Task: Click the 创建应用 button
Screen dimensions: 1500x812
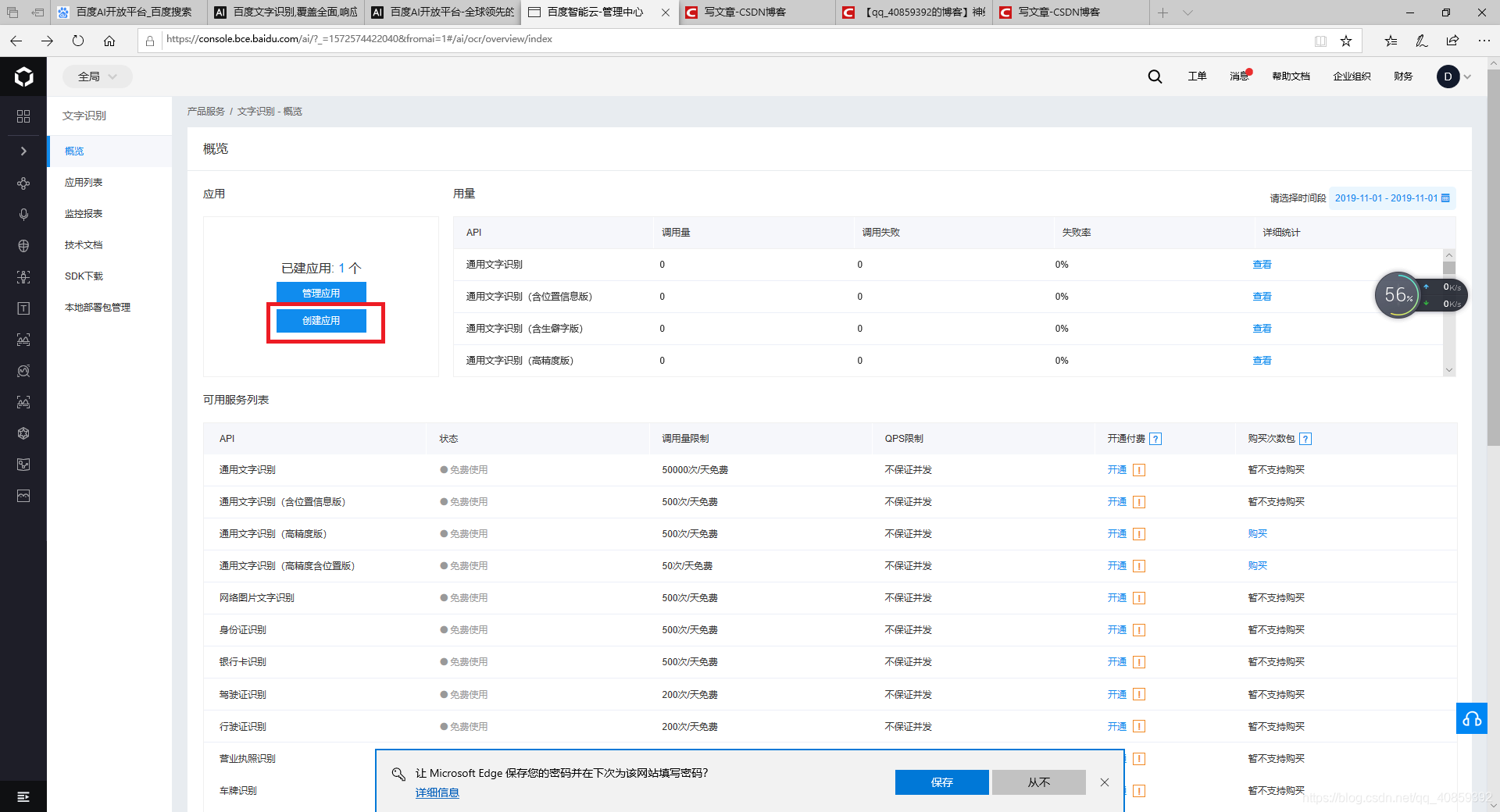Action: pyautogui.click(x=321, y=321)
